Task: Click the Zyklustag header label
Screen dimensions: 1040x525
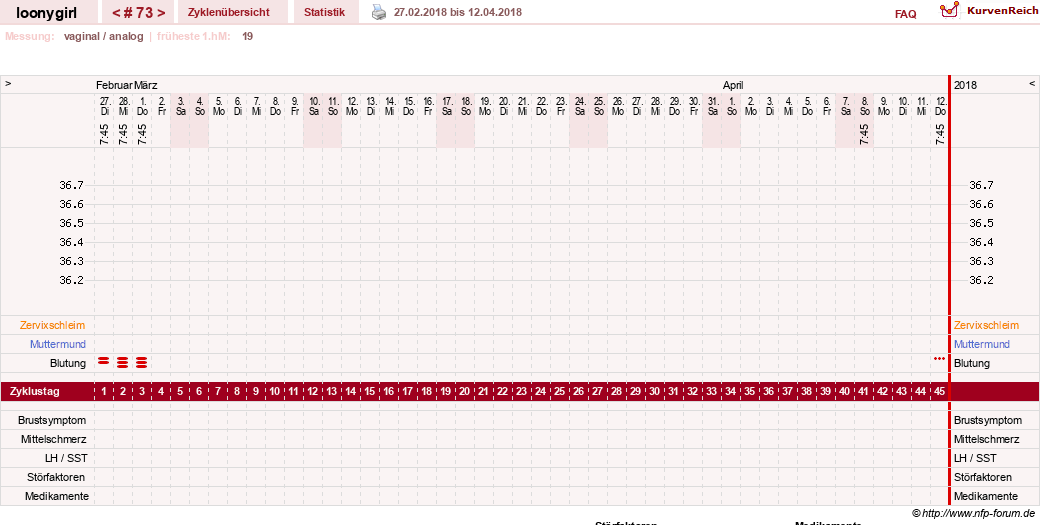Action: (x=34, y=392)
